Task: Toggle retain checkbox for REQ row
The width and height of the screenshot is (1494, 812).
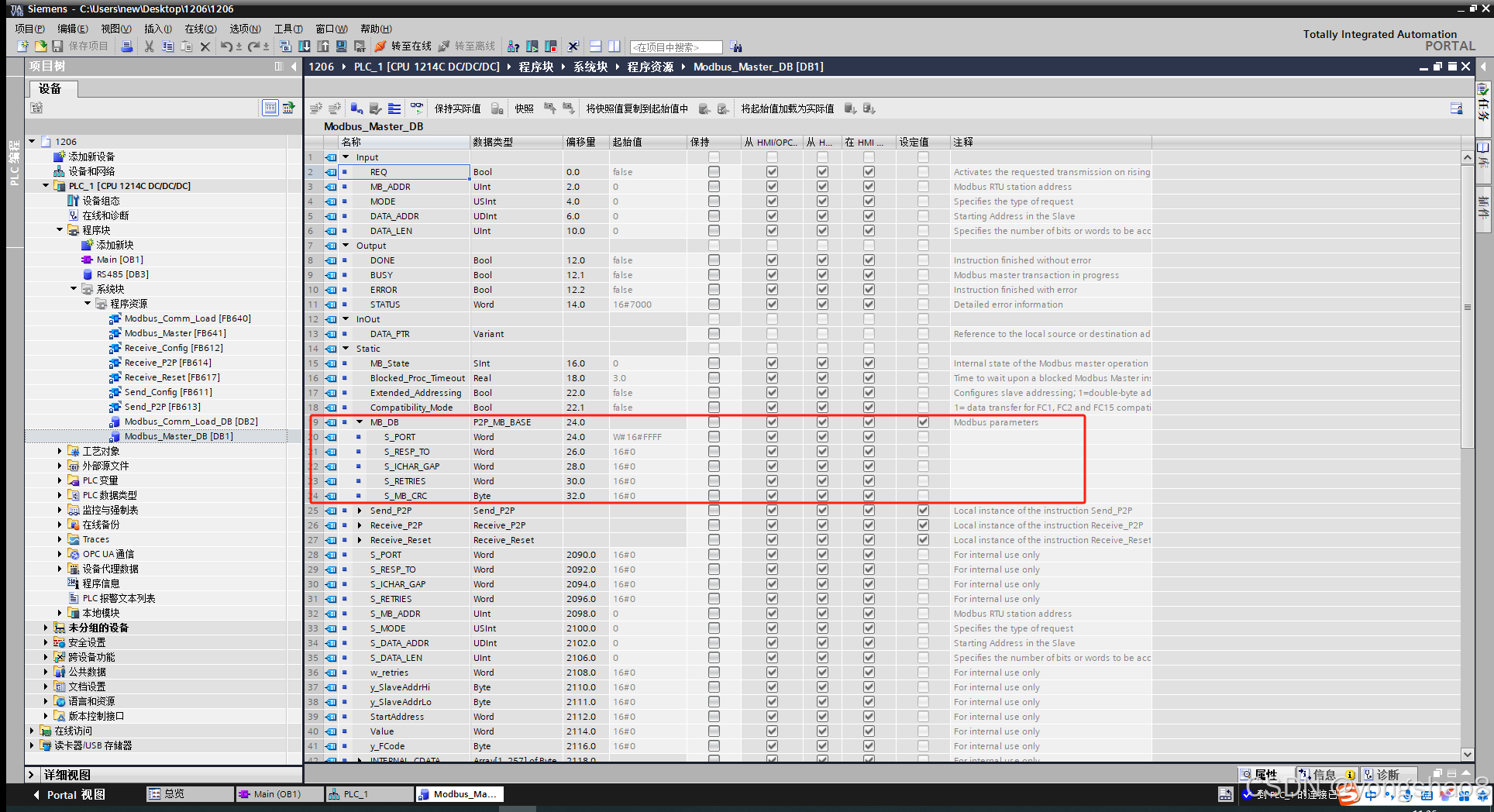Action: click(714, 172)
